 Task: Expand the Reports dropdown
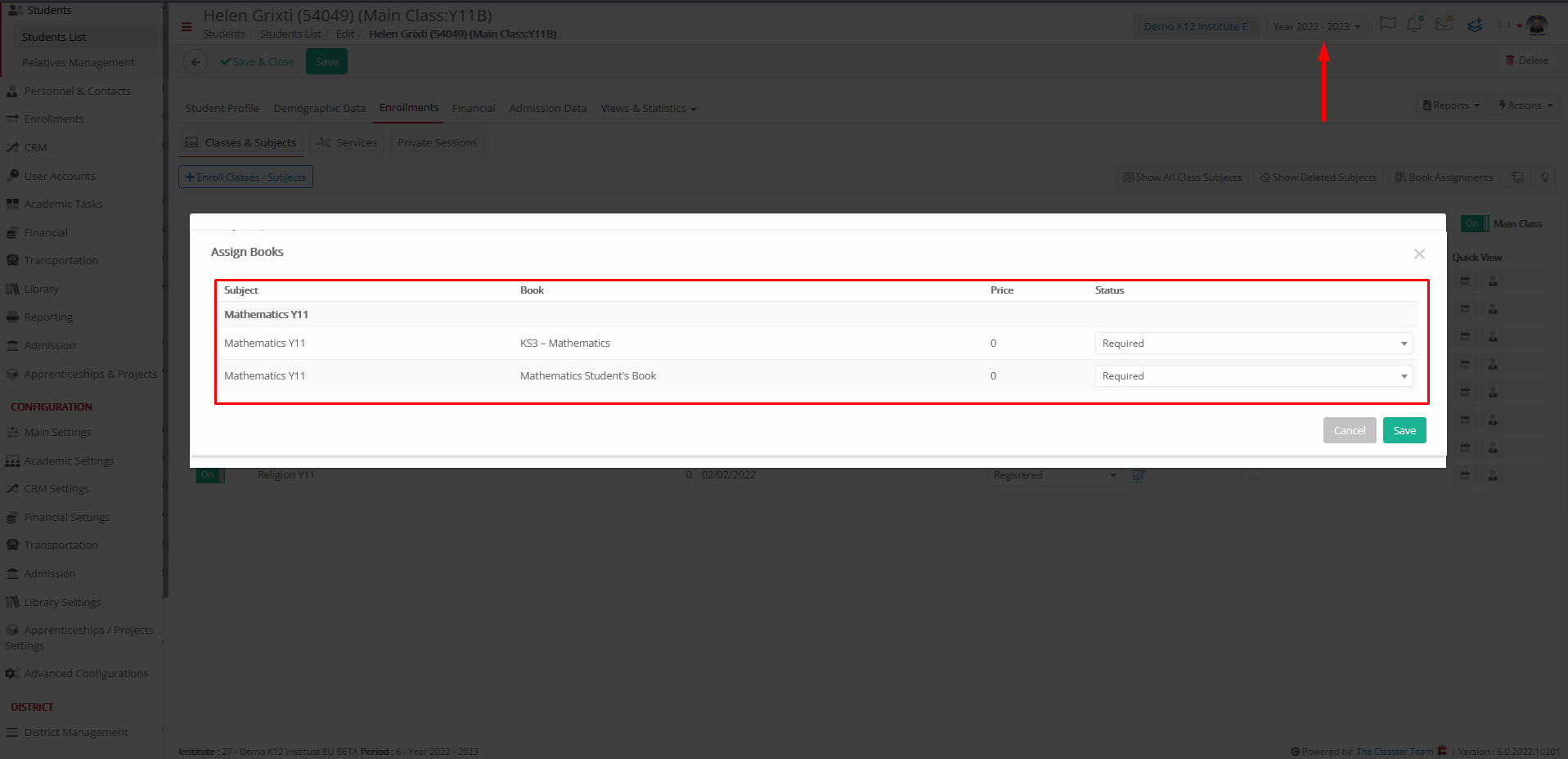pyautogui.click(x=1452, y=106)
